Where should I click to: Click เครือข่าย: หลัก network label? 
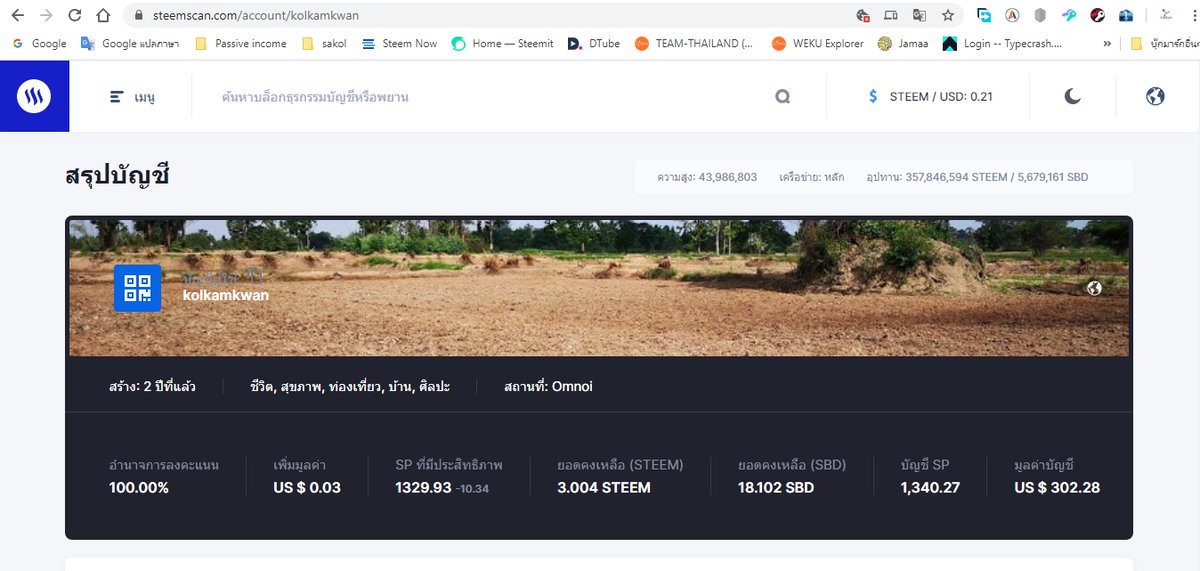[812, 177]
